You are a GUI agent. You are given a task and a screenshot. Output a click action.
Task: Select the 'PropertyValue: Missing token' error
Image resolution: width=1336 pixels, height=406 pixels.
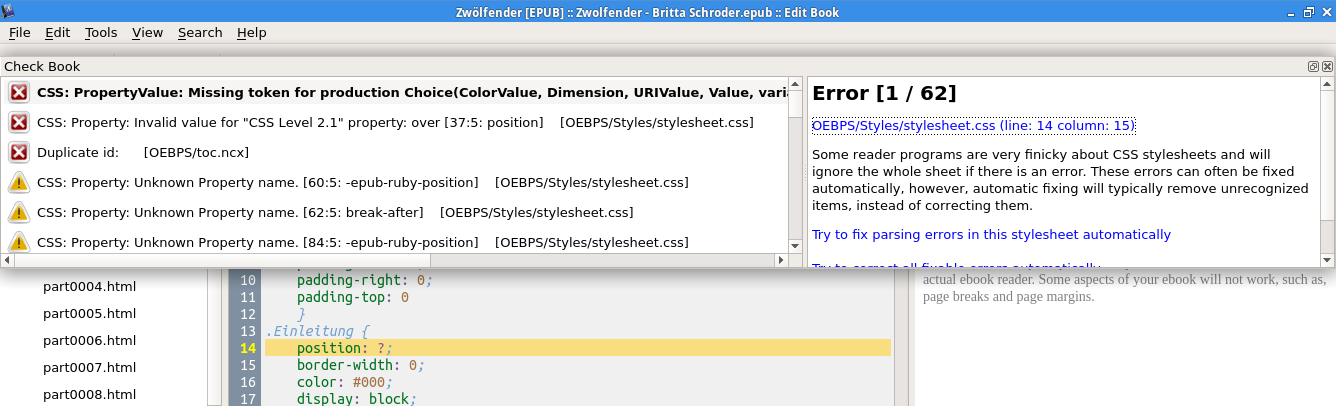pyautogui.click(x=394, y=92)
